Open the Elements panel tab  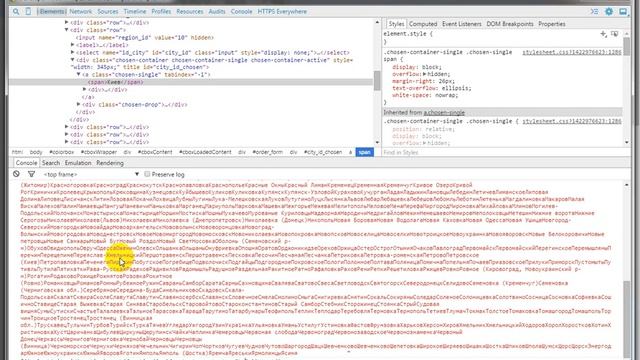(52, 11)
